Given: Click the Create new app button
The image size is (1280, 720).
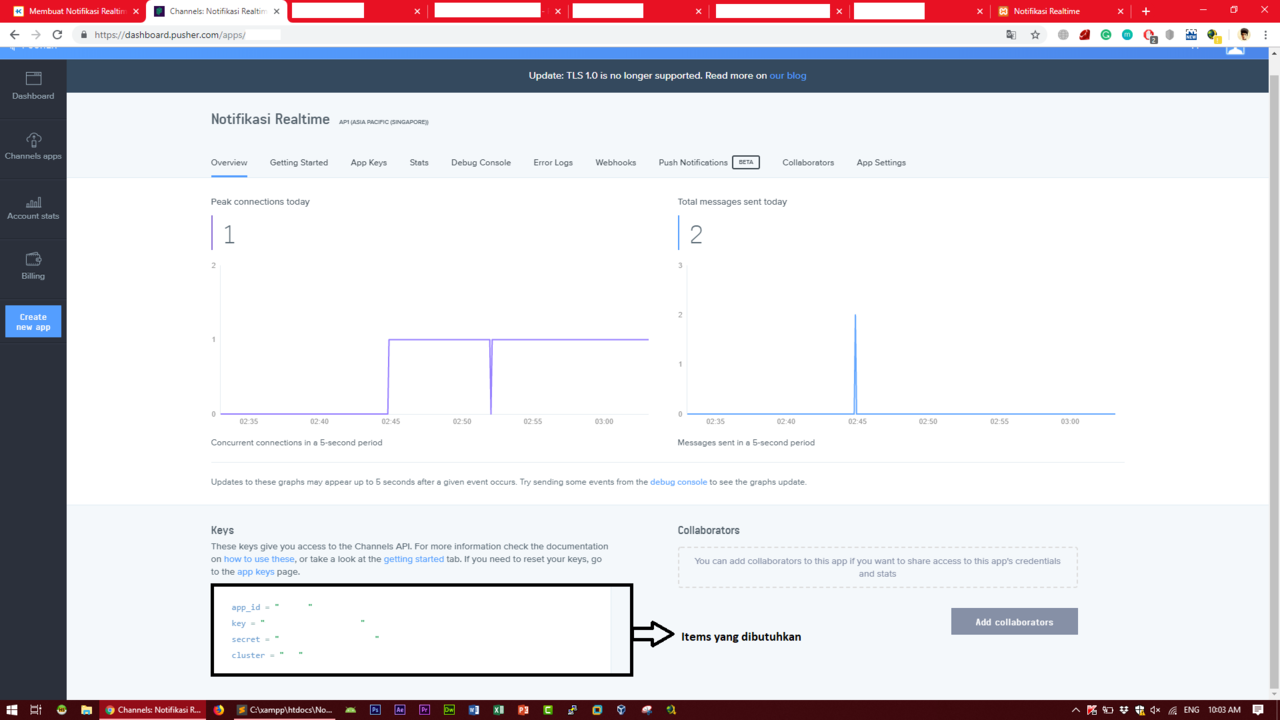Looking at the screenshot, I should pyautogui.click(x=33, y=321).
